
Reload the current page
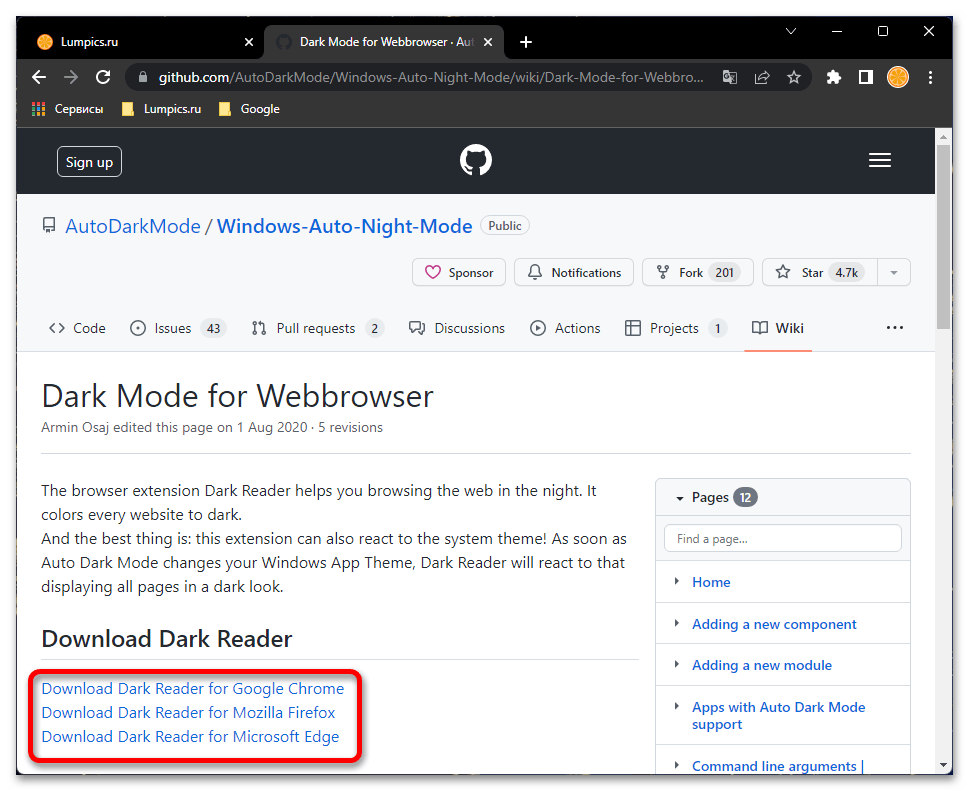coord(103,77)
